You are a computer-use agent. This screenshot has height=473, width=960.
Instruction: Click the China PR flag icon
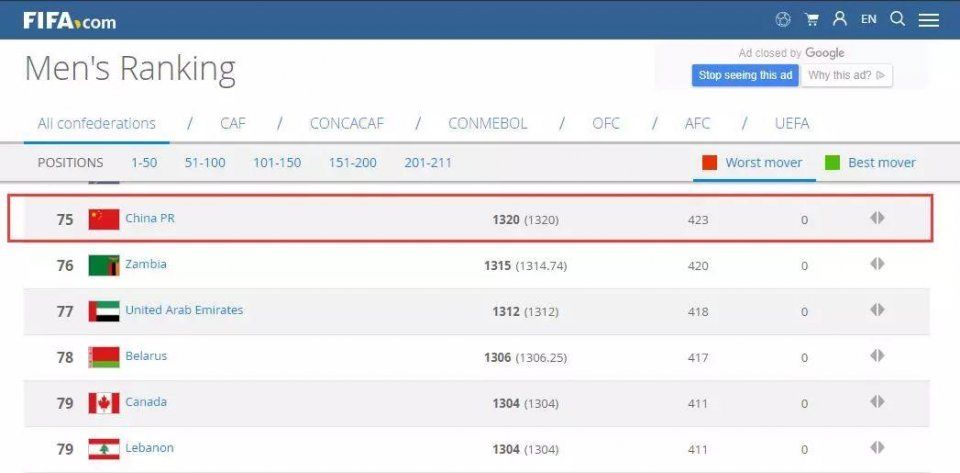(x=104, y=219)
